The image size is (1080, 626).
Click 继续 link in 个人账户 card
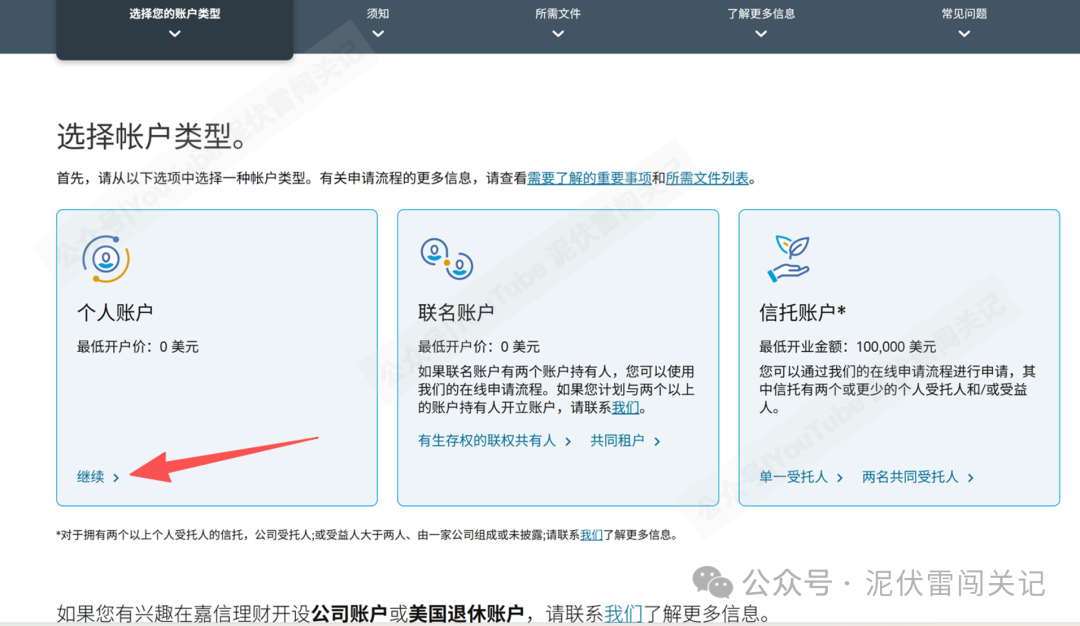click(90, 477)
